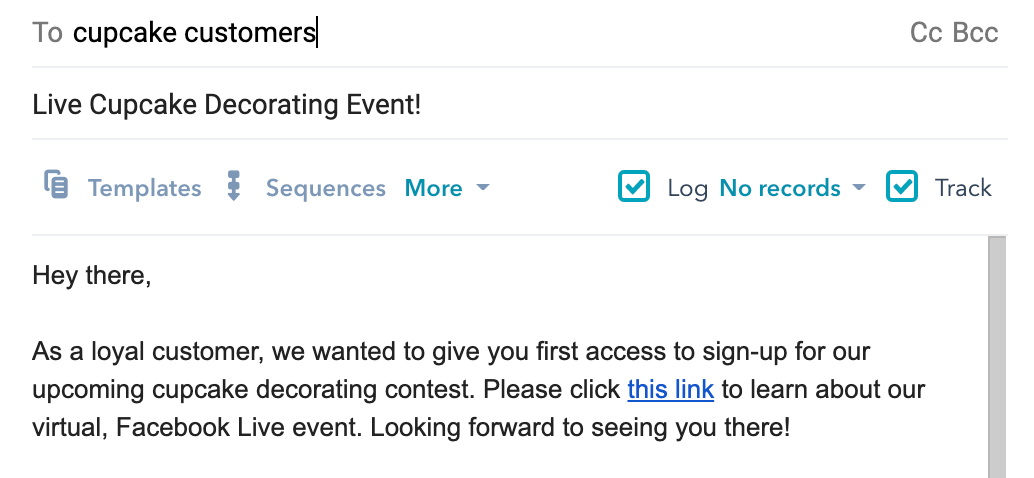
Task: Click the arrow next to No records
Action: 858,188
